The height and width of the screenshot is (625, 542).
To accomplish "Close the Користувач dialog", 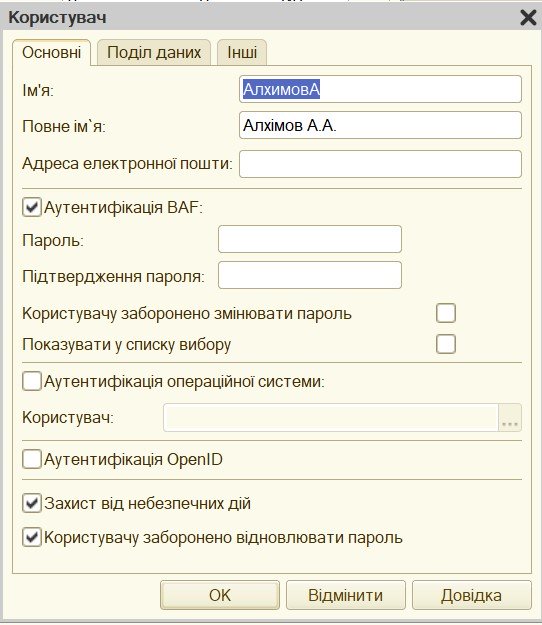I will (x=528, y=18).
